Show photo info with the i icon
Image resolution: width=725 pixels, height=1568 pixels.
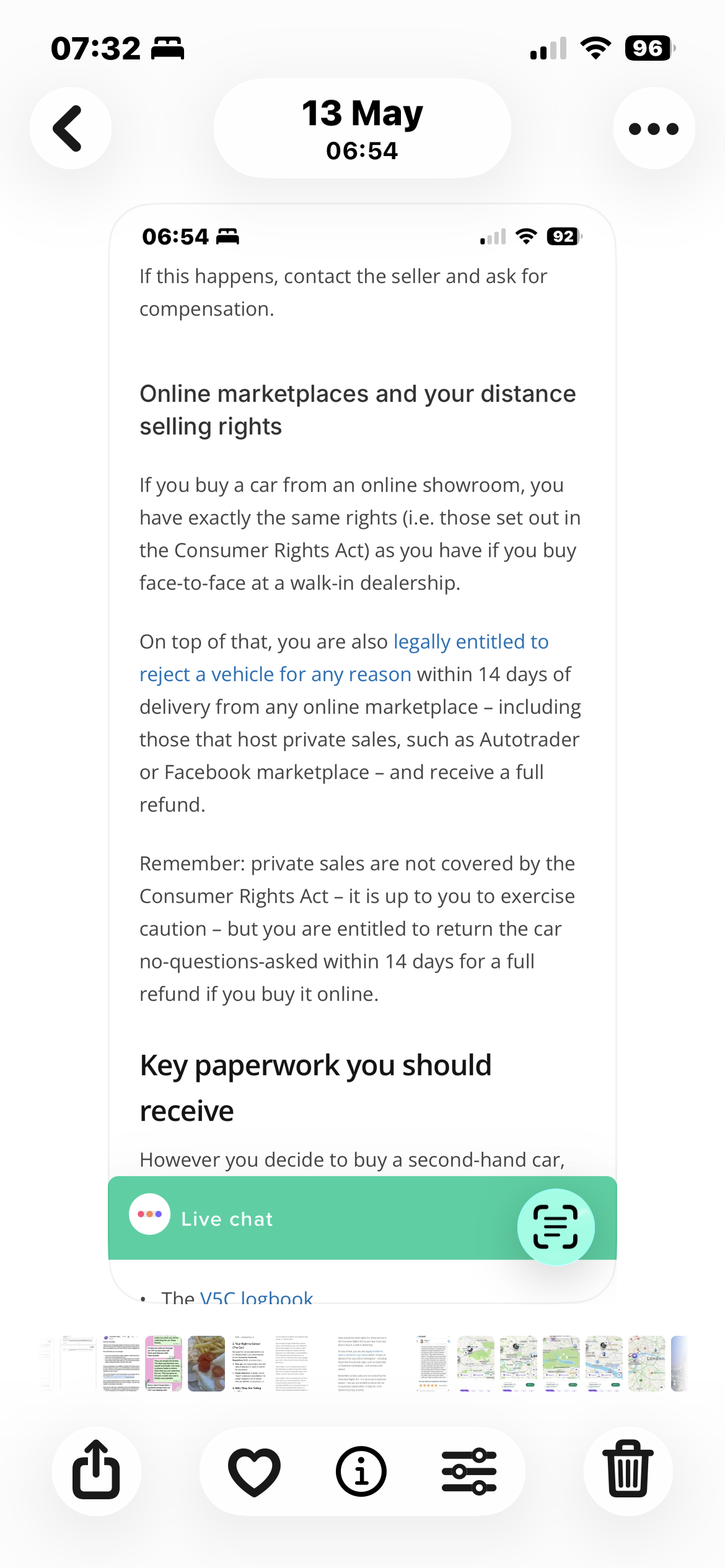361,1471
